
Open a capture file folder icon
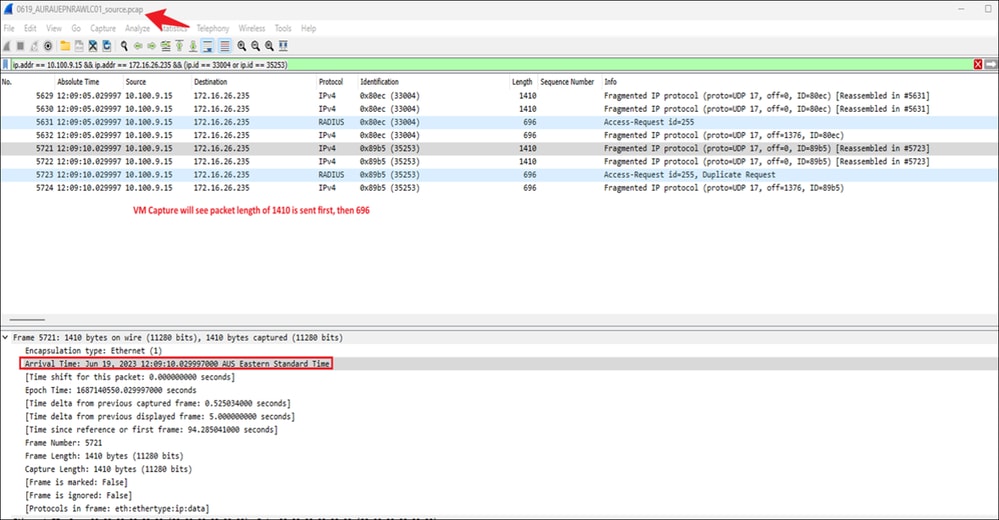click(65, 46)
